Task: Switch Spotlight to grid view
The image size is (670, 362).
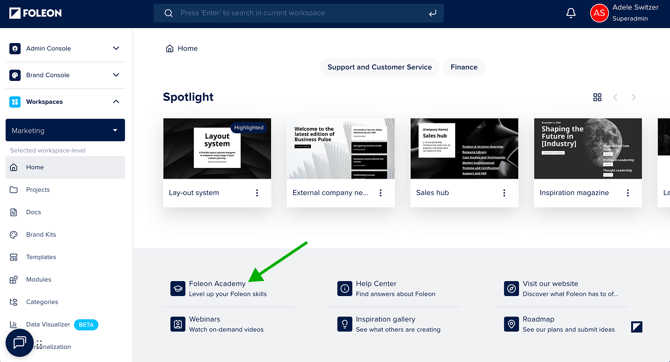Action: pos(597,97)
